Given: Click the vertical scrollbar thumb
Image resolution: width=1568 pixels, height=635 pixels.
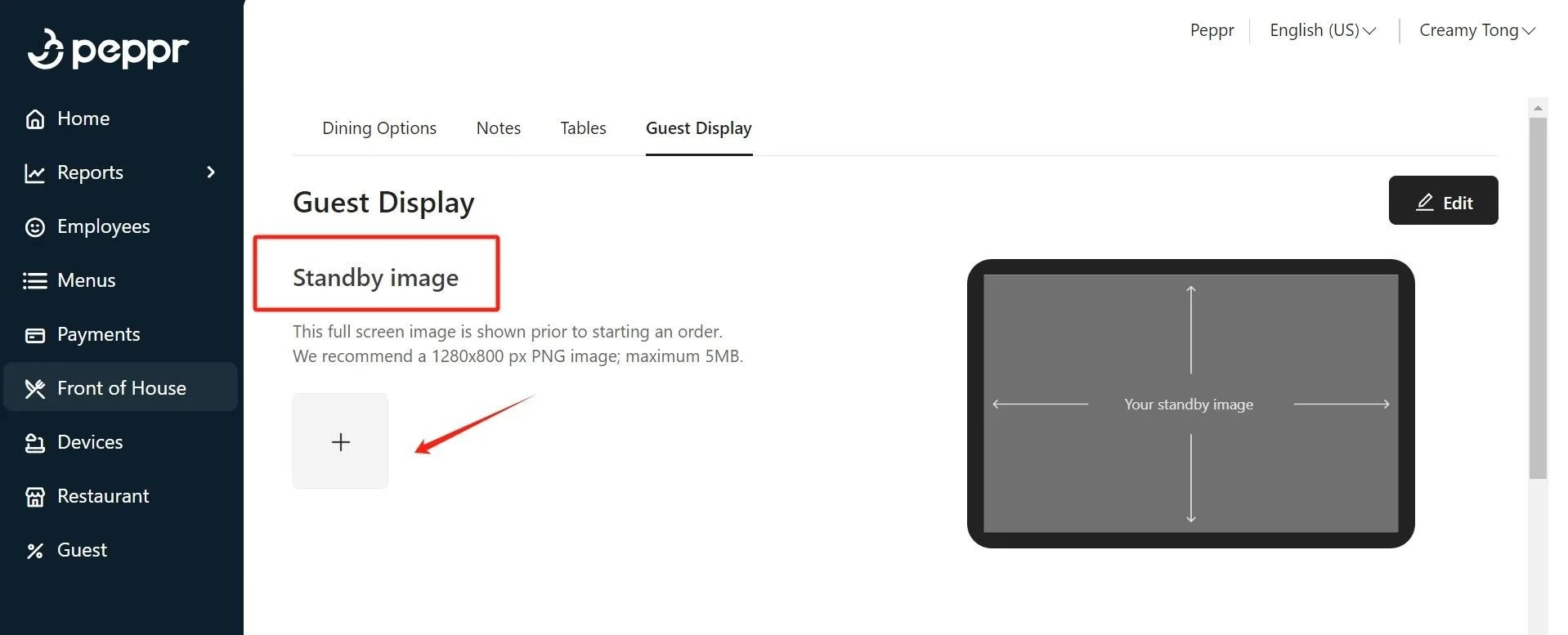Looking at the screenshot, I should coord(1538,298).
